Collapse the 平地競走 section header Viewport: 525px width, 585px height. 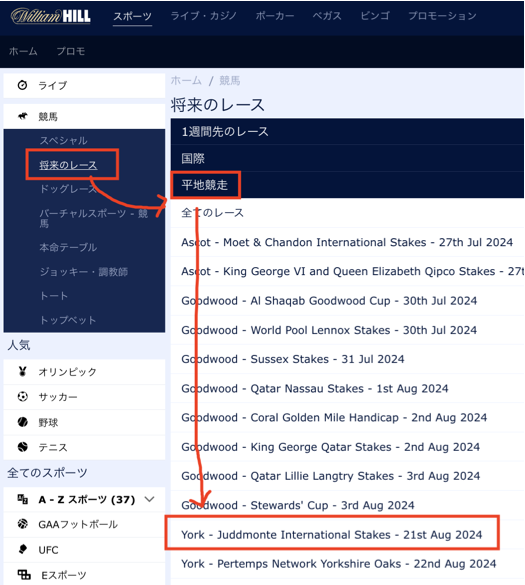[x=347, y=185]
